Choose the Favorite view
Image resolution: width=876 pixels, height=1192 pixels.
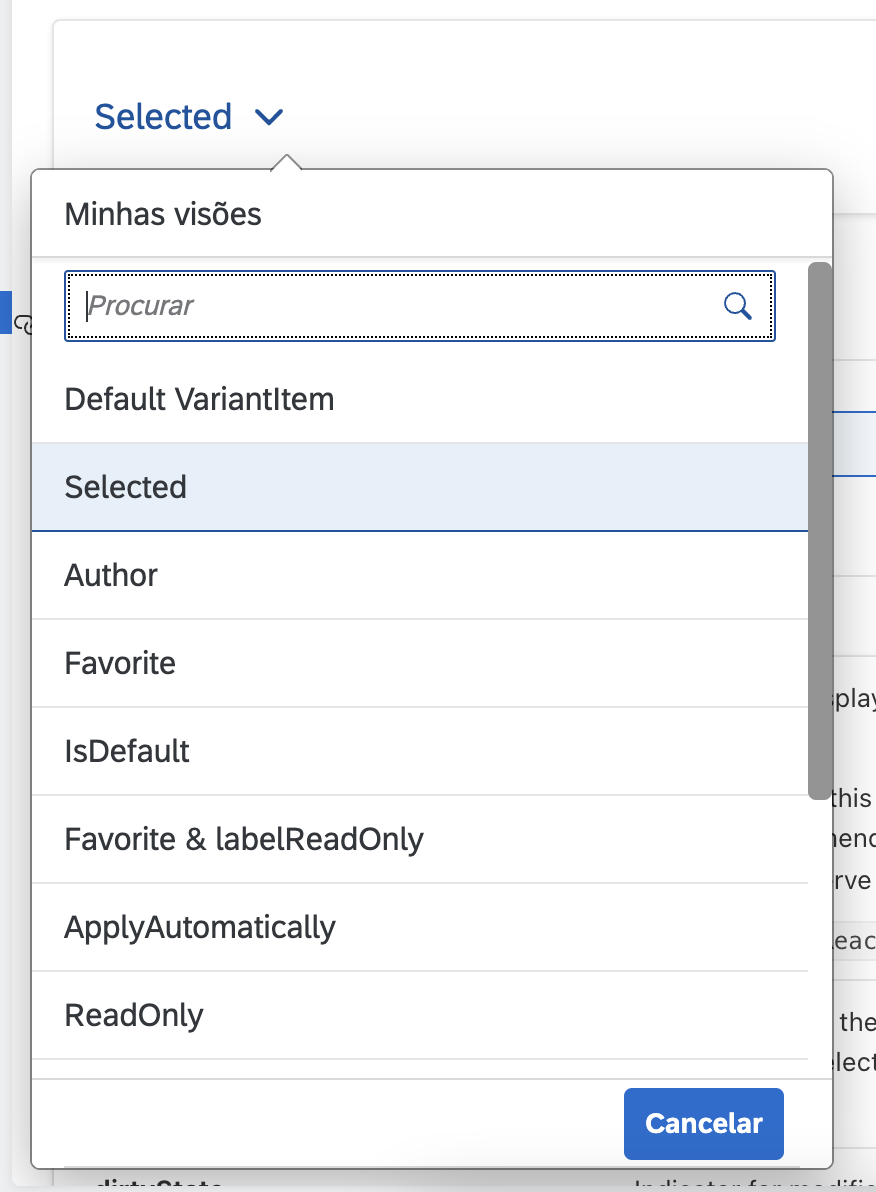click(119, 663)
